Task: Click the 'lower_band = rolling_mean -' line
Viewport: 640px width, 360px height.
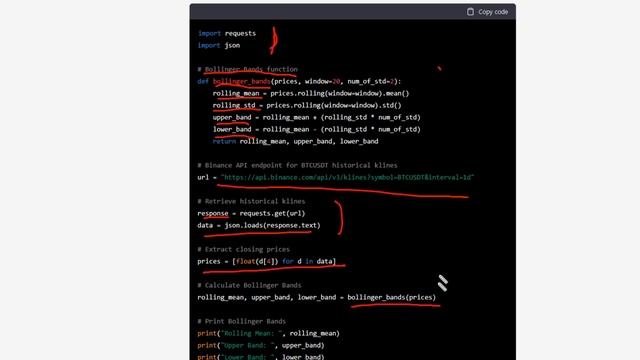Action: point(316,129)
